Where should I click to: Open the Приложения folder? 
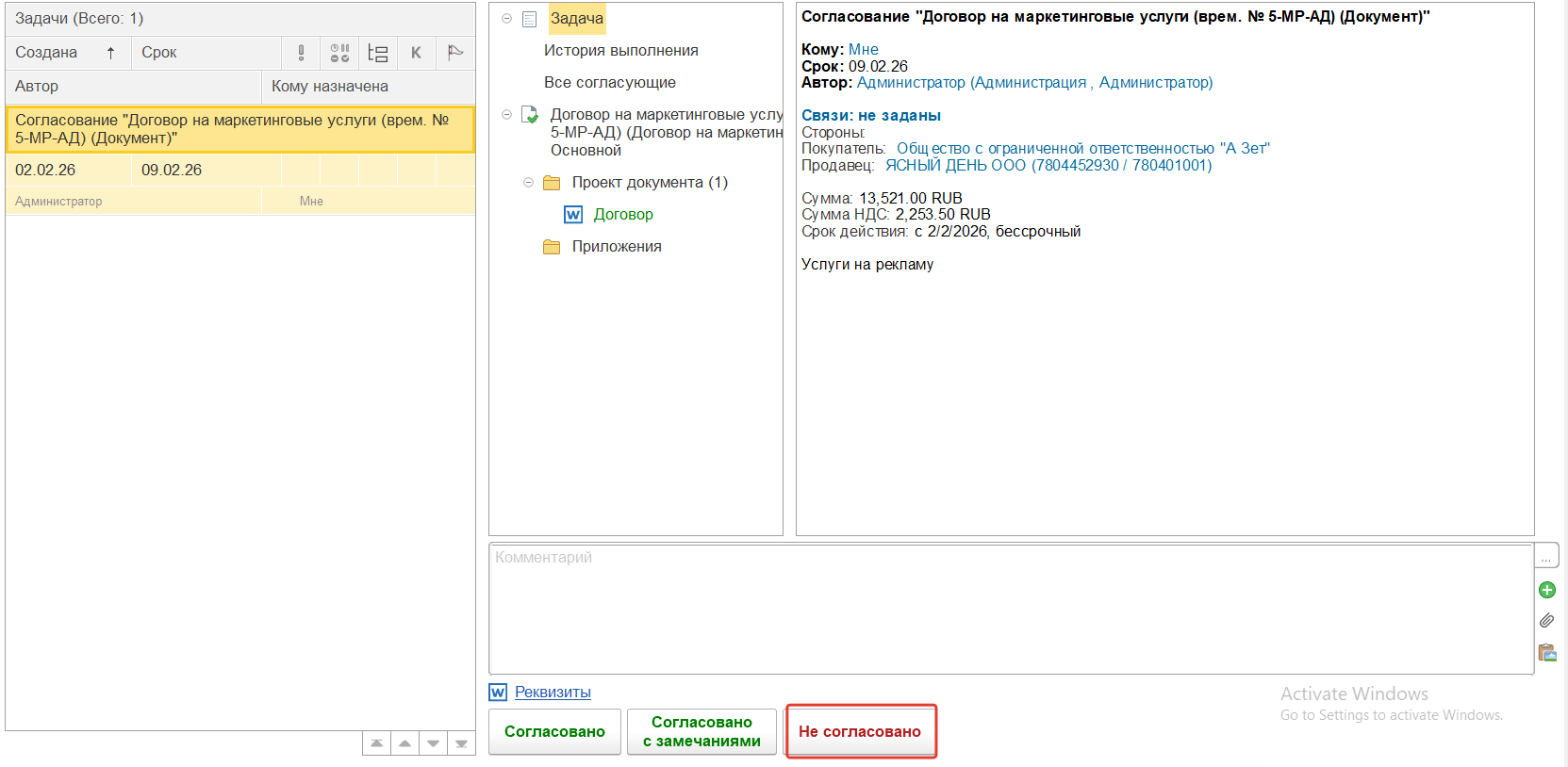pyautogui.click(x=616, y=247)
